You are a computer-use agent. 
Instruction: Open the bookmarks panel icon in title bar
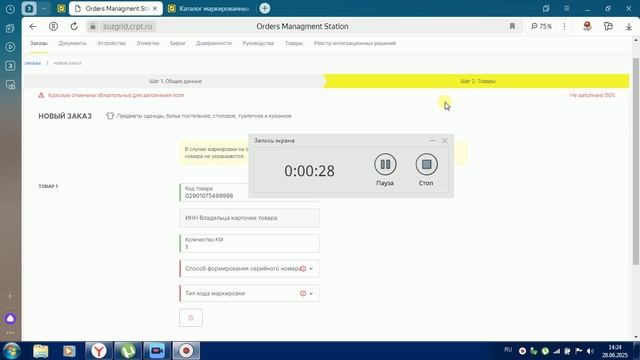click(x=546, y=9)
